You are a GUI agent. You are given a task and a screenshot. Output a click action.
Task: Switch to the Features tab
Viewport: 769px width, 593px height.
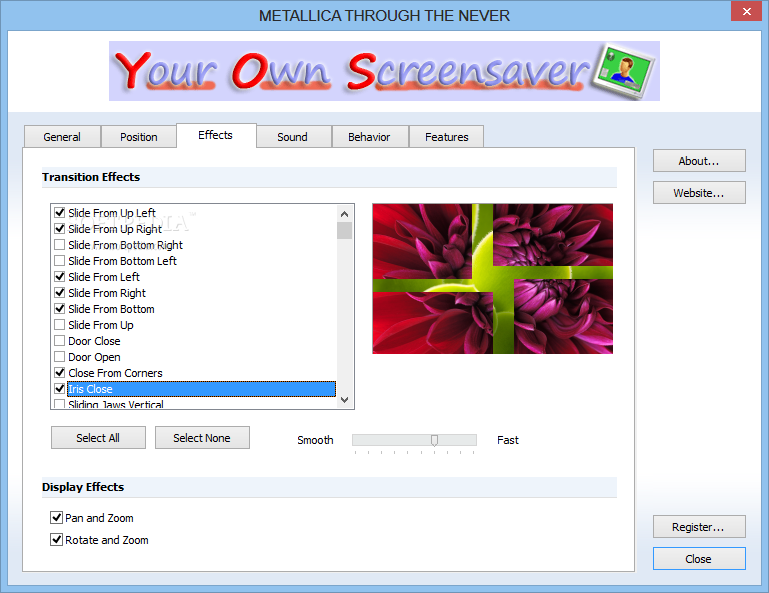pyautogui.click(x=446, y=137)
